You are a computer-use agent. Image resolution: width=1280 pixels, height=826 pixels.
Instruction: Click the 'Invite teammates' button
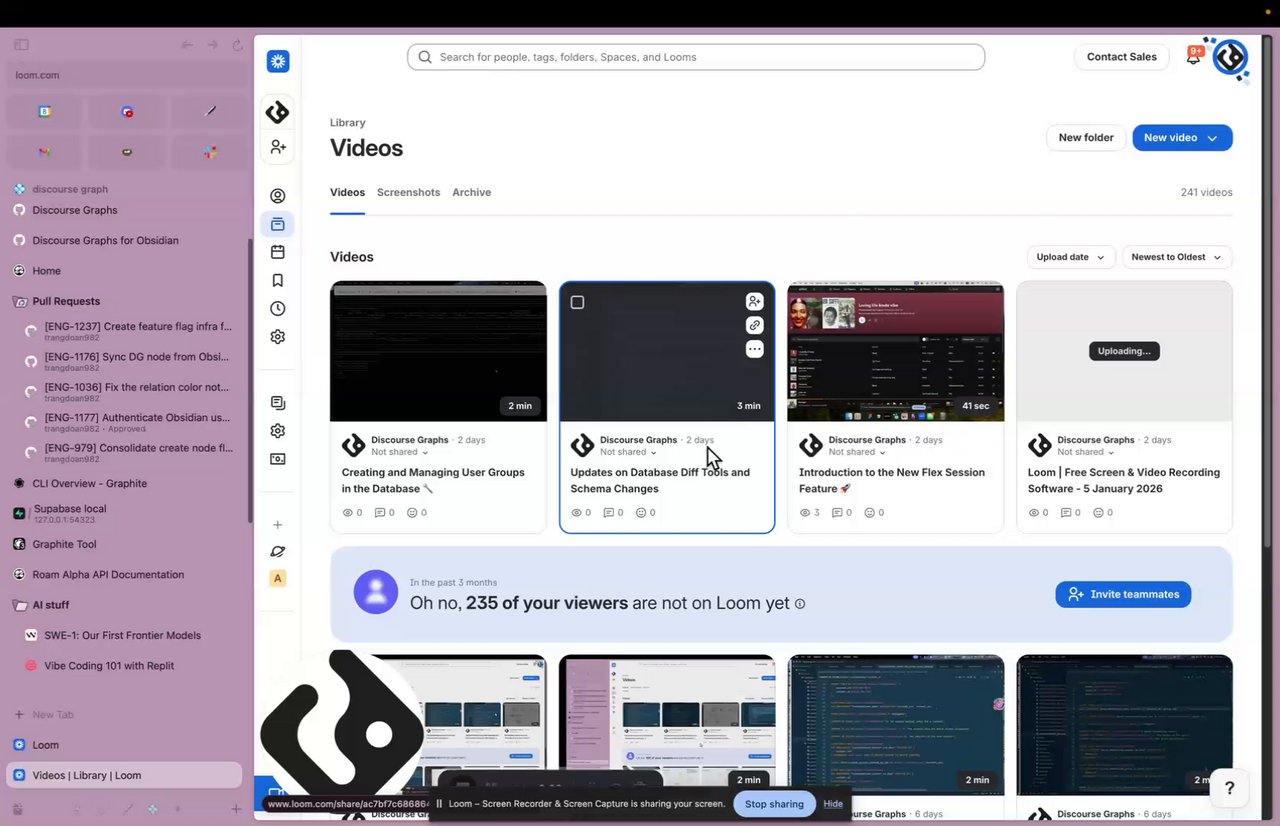tap(1123, 594)
